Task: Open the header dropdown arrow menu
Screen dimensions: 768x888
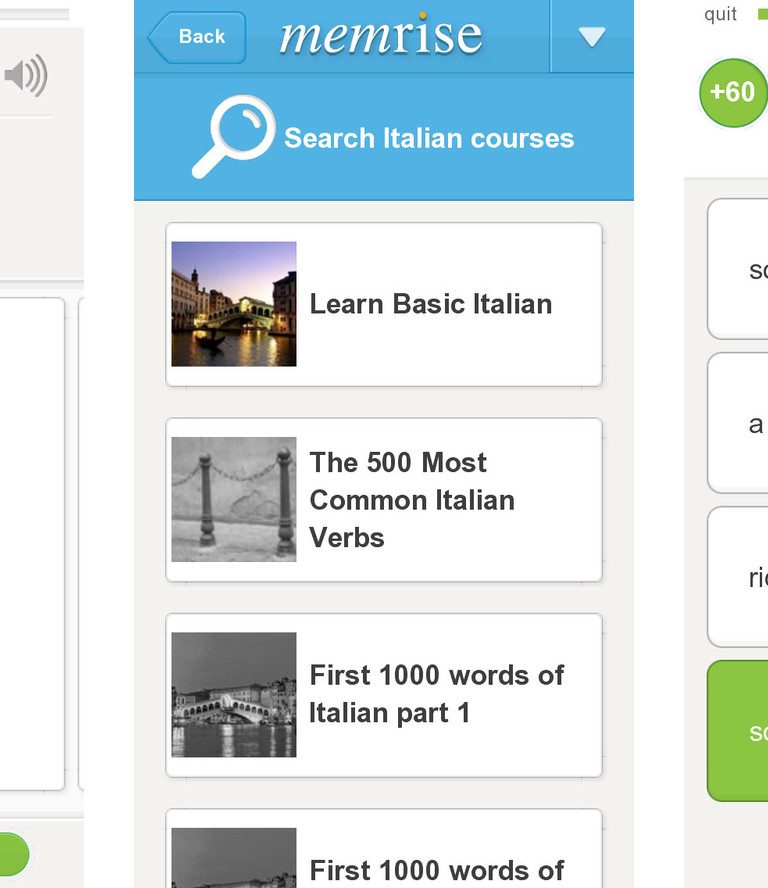Action: (x=592, y=37)
